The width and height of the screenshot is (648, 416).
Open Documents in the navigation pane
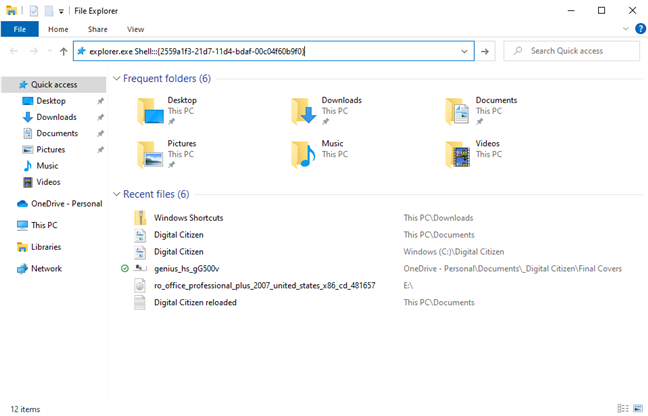pyautogui.click(x=57, y=133)
